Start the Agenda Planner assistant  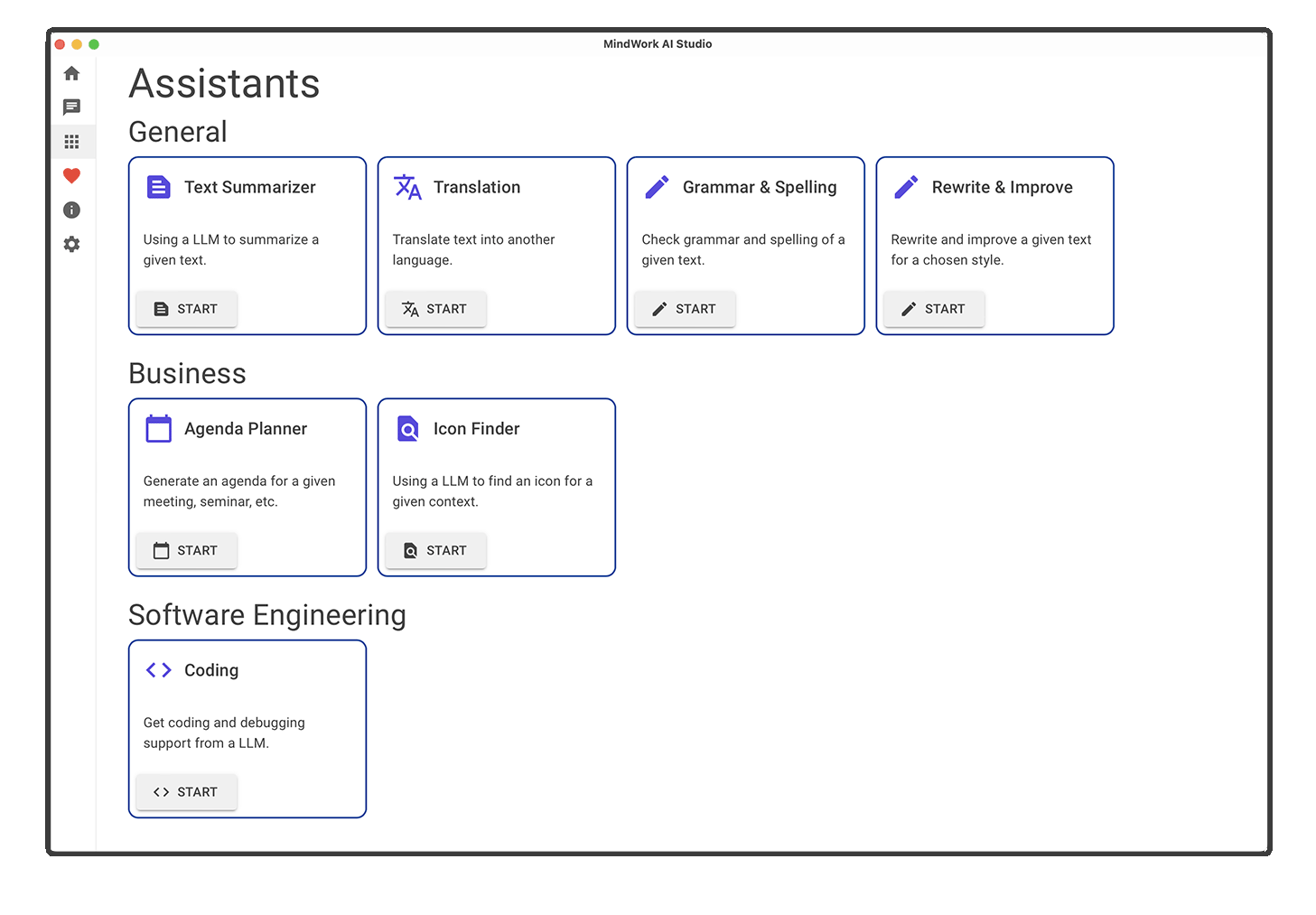click(x=186, y=550)
